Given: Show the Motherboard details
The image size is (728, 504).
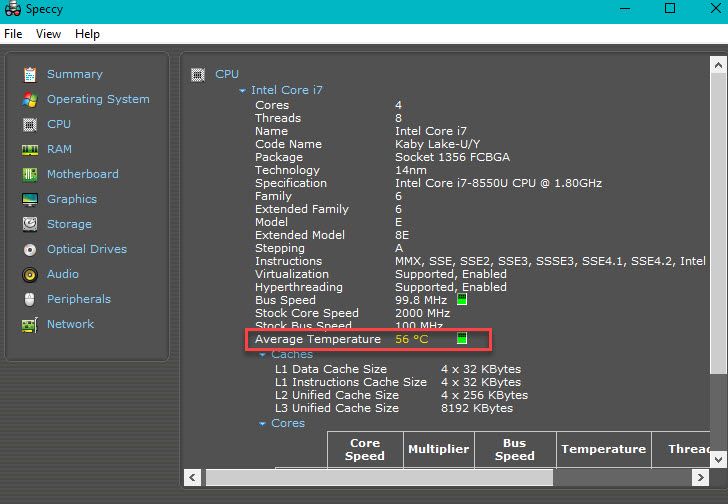Looking at the screenshot, I should pyautogui.click(x=83, y=174).
